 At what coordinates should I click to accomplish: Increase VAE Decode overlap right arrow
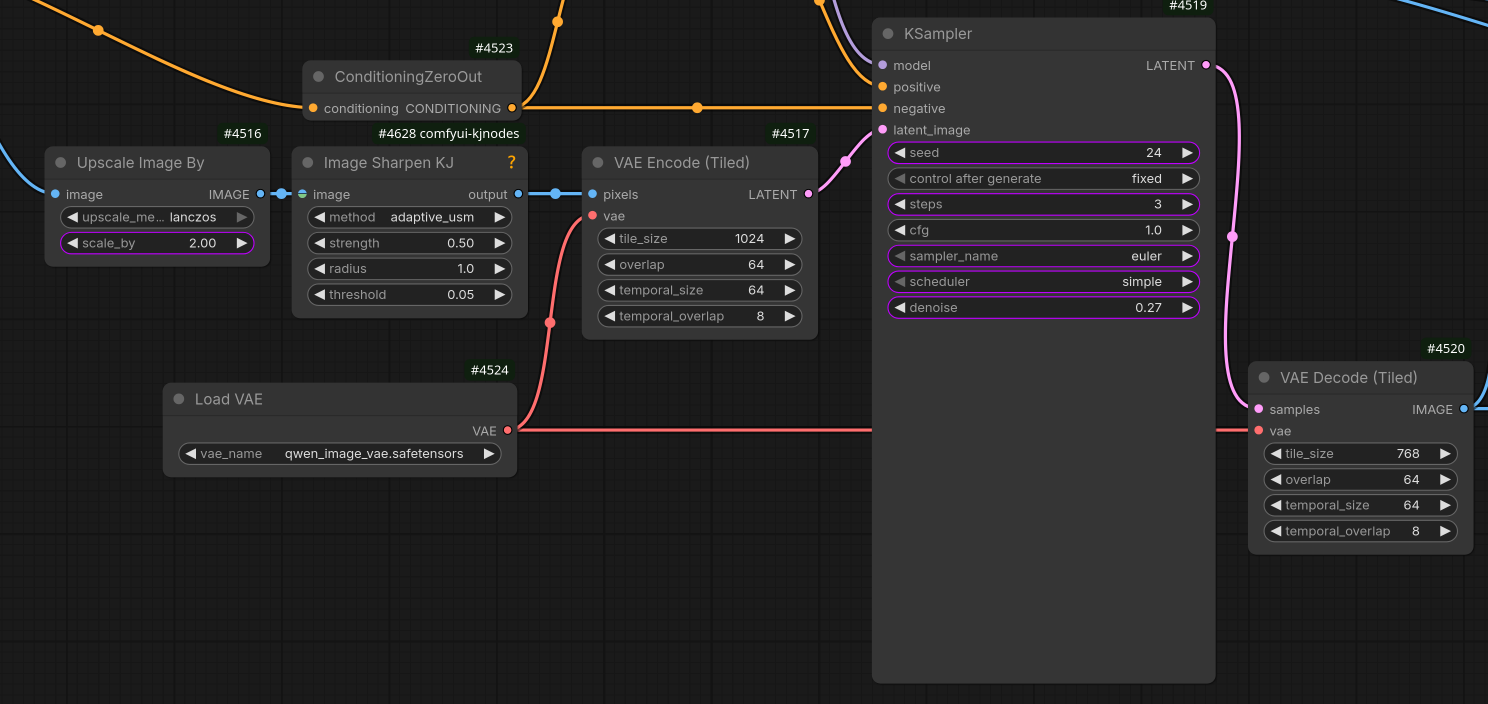(1445, 480)
